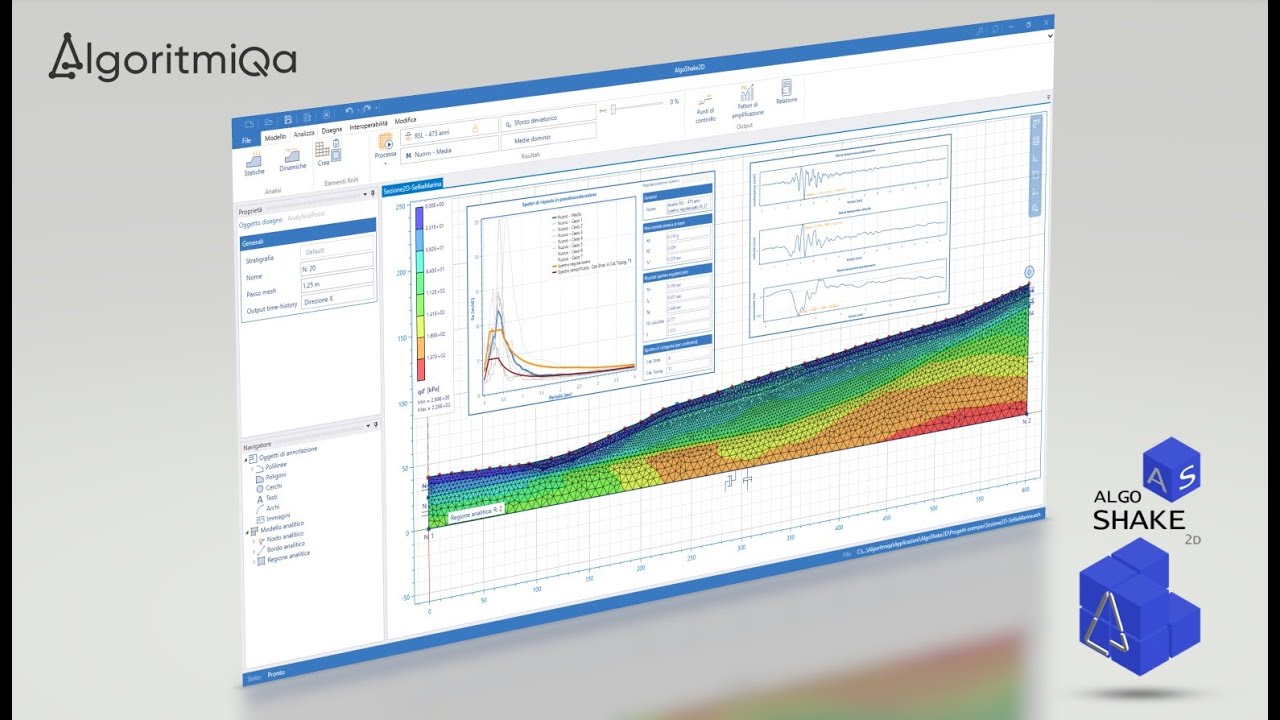Screen dimensions: 1280x720
Task: Click the Processa run icon
Action: [385, 142]
